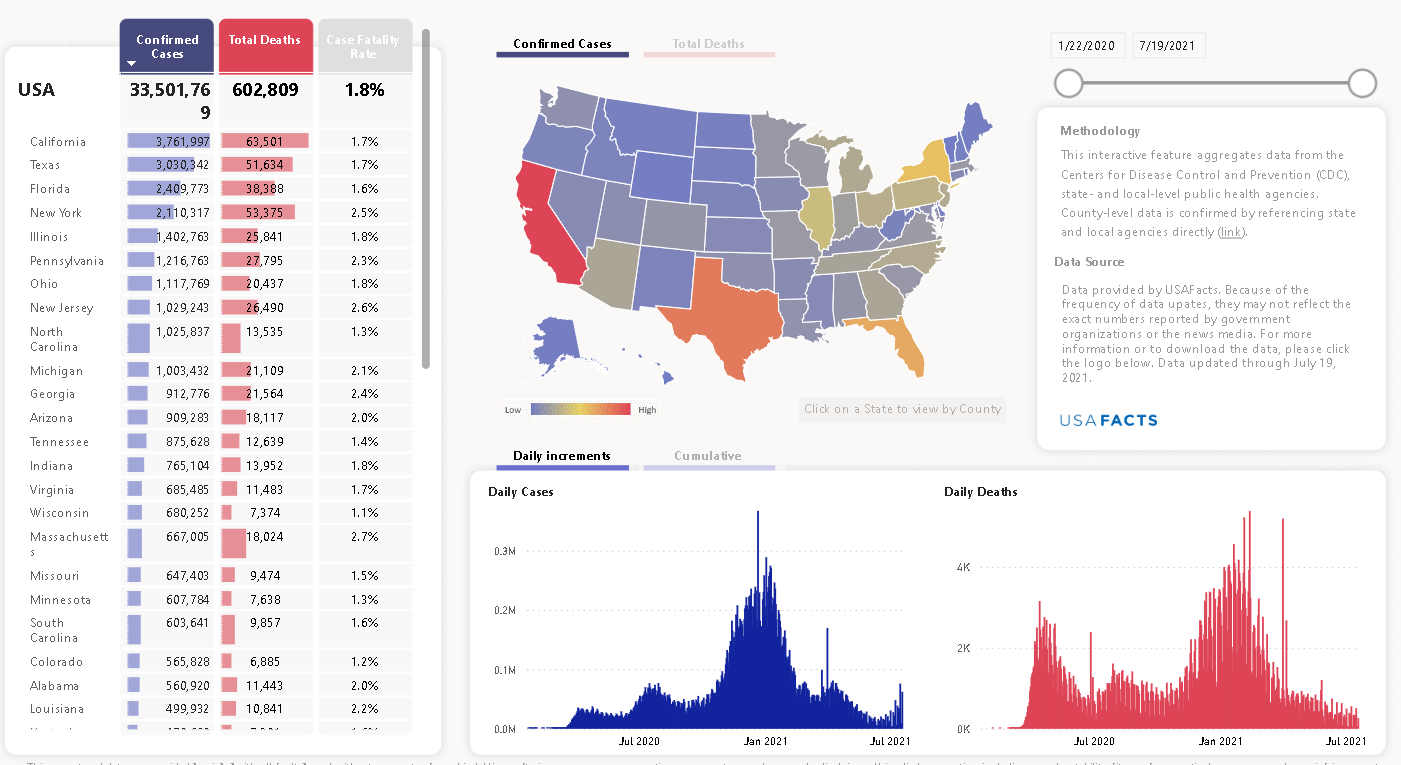Click the view by County hint button
This screenshot has height=765, width=1401.
(902, 409)
